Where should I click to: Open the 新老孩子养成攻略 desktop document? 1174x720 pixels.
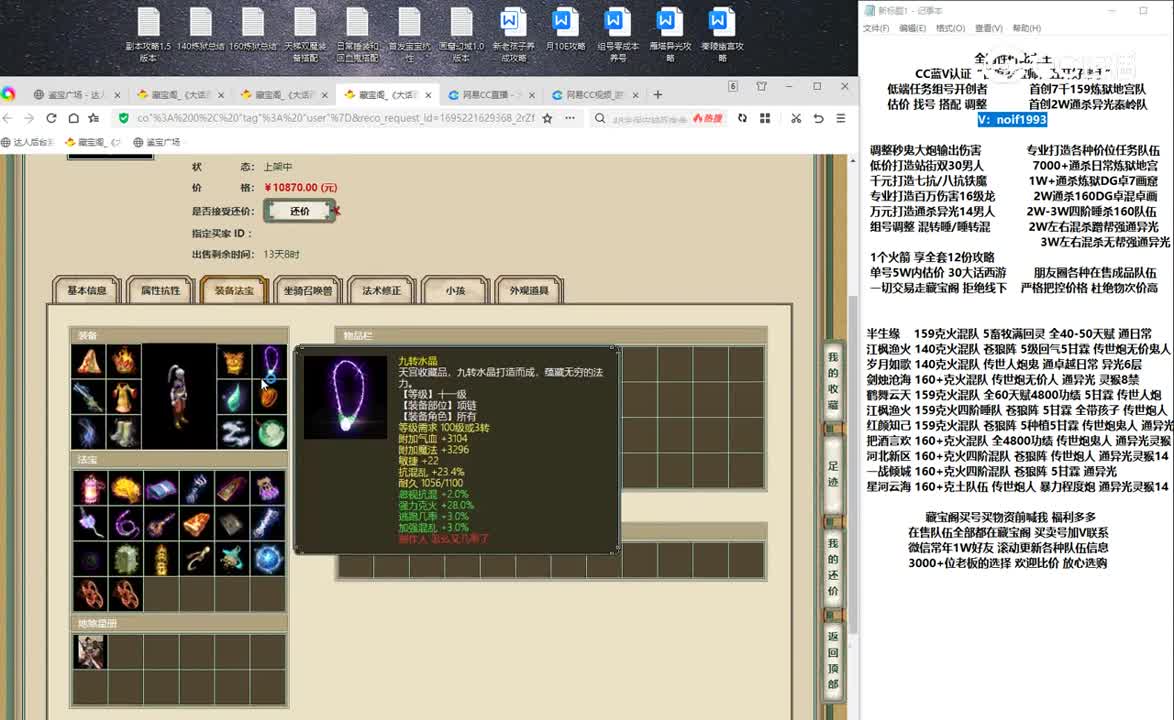tap(514, 34)
